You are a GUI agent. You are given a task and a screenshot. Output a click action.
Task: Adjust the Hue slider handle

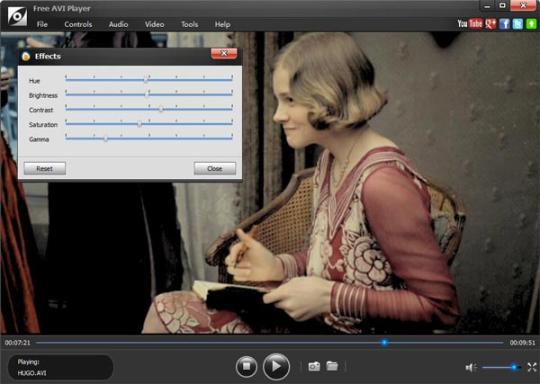(146, 80)
